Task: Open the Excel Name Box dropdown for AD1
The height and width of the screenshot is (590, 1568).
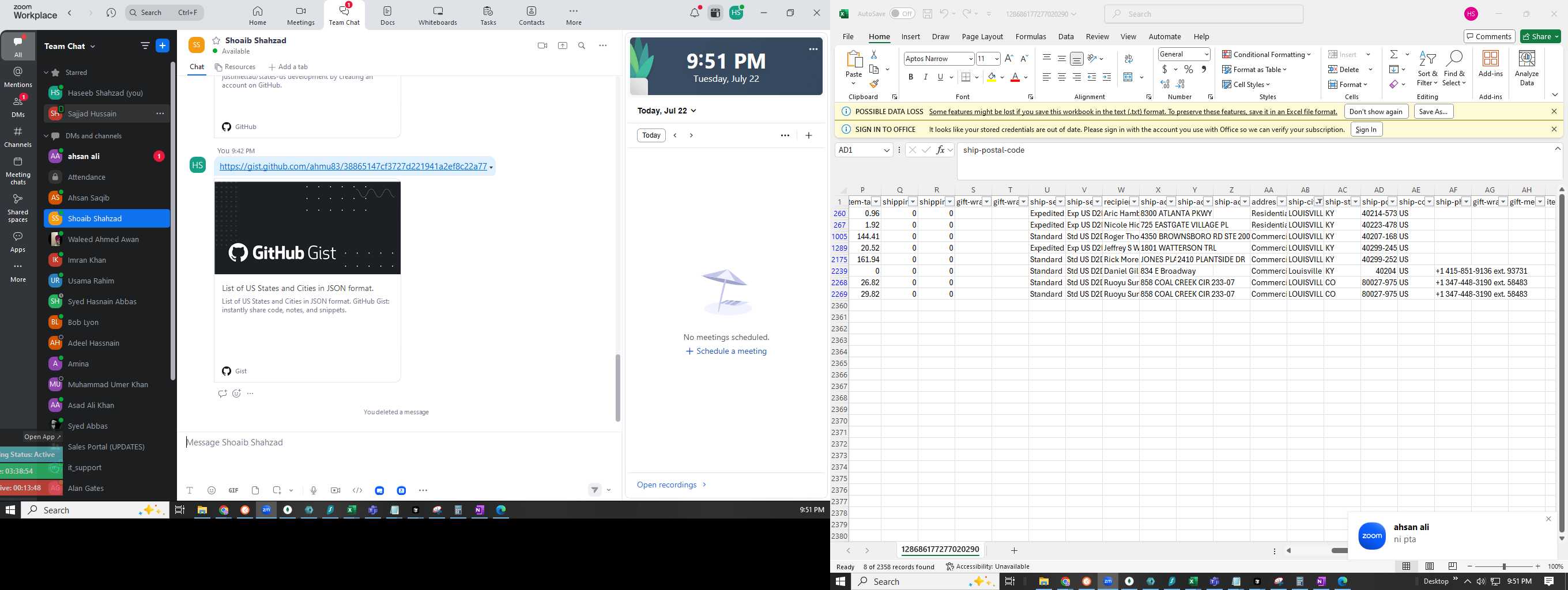Action: 887,150
